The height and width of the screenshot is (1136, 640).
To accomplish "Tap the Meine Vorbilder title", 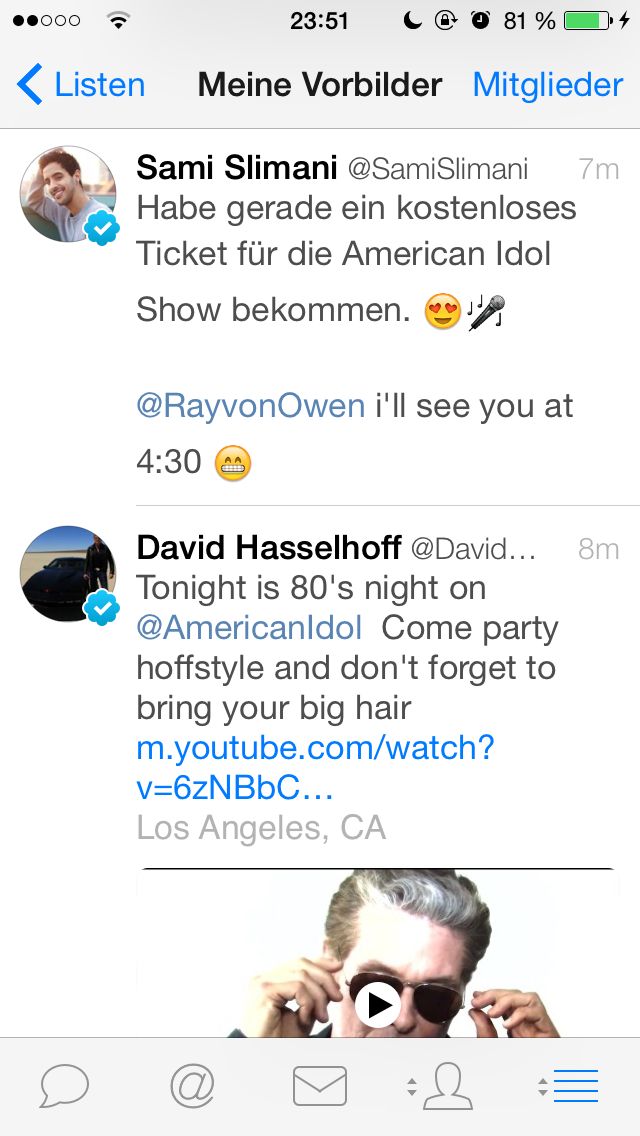I will pos(320,85).
